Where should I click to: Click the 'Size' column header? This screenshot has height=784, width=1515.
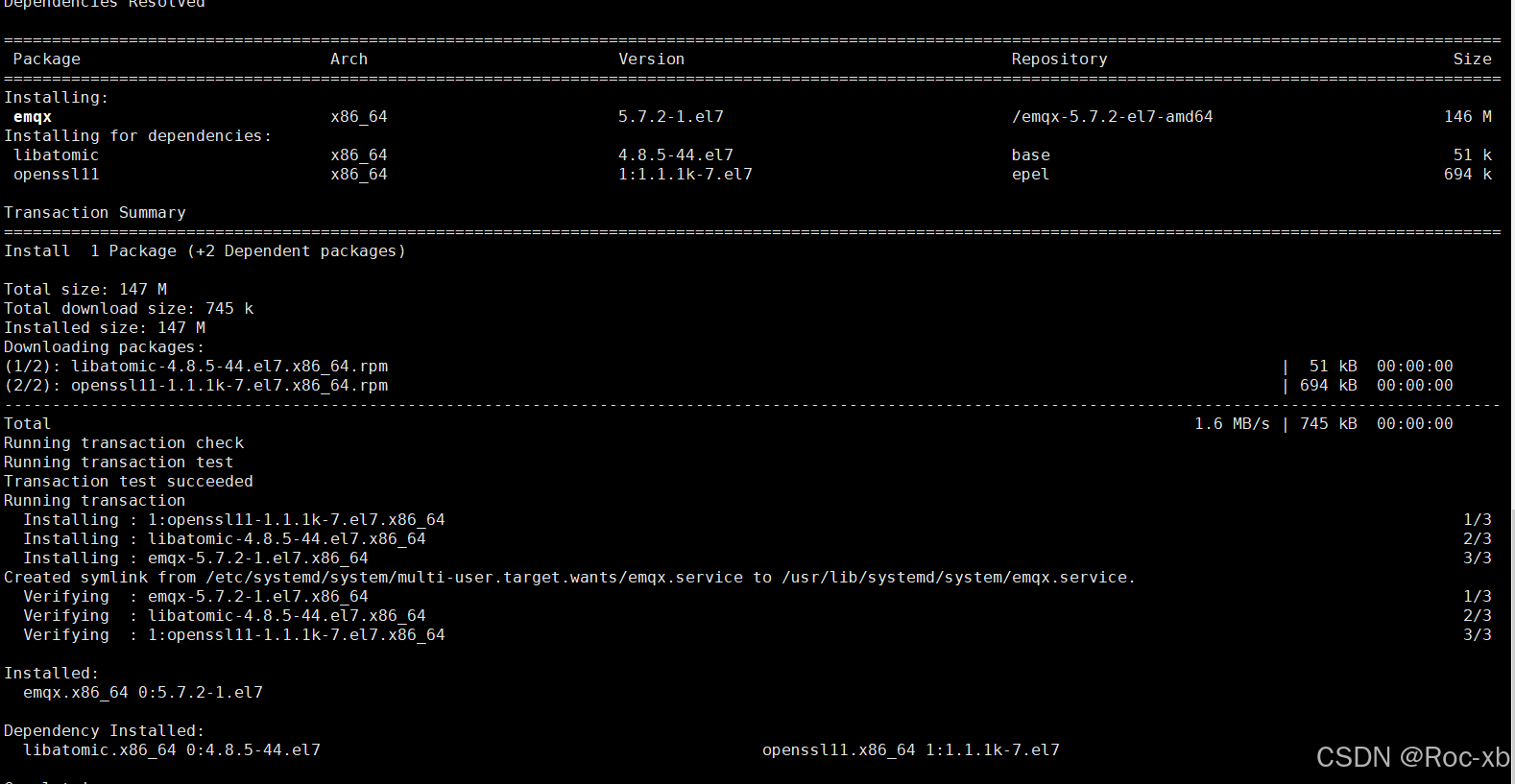click(1473, 59)
